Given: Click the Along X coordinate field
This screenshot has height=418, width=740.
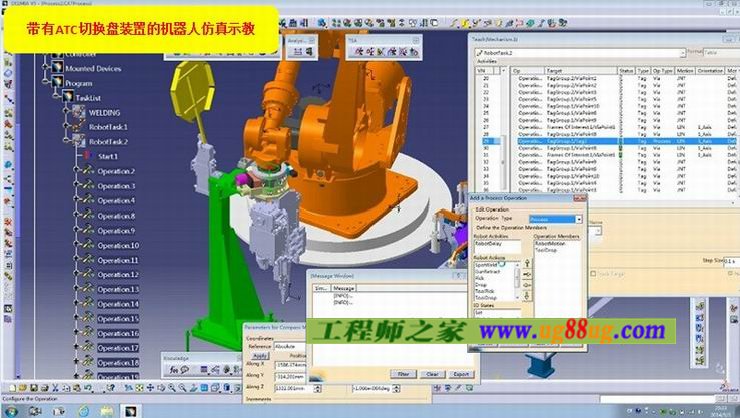Looking at the screenshot, I should [292, 366].
